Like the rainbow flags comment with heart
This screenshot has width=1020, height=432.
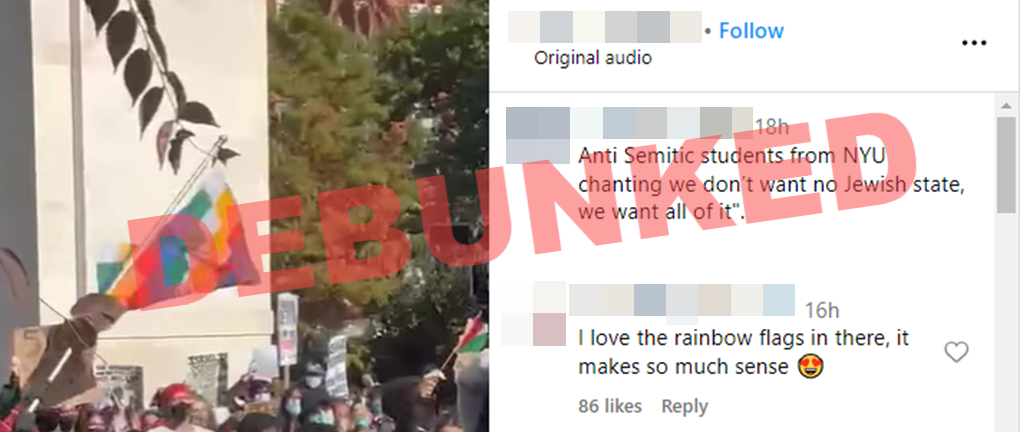coord(956,352)
